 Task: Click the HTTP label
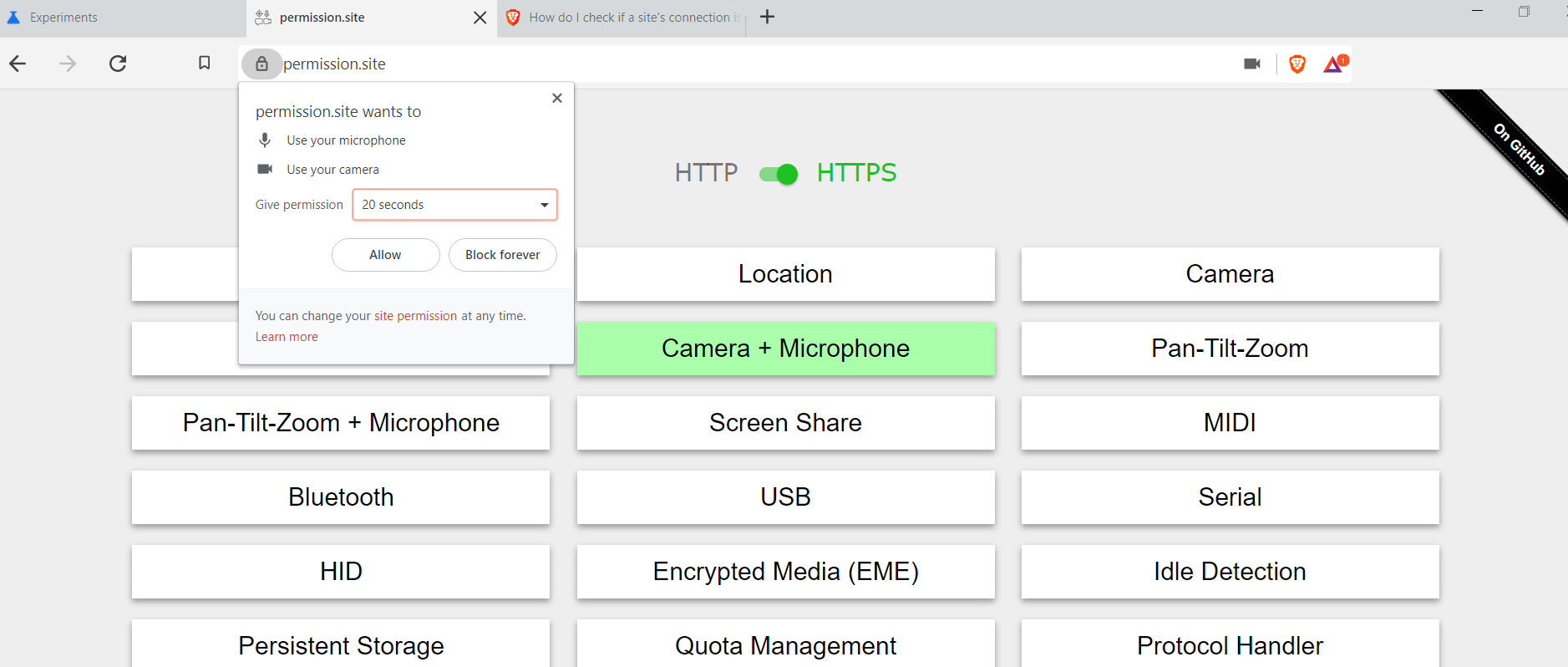tap(706, 173)
